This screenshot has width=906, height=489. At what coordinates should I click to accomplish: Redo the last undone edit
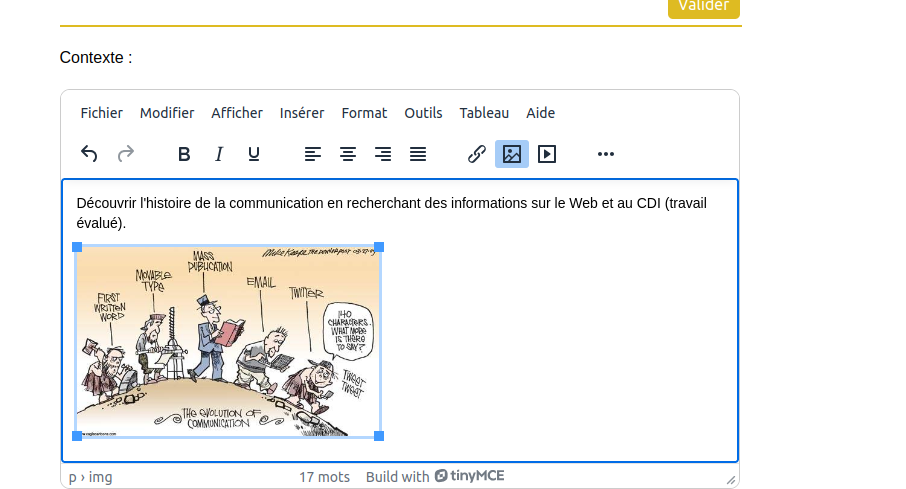(125, 154)
